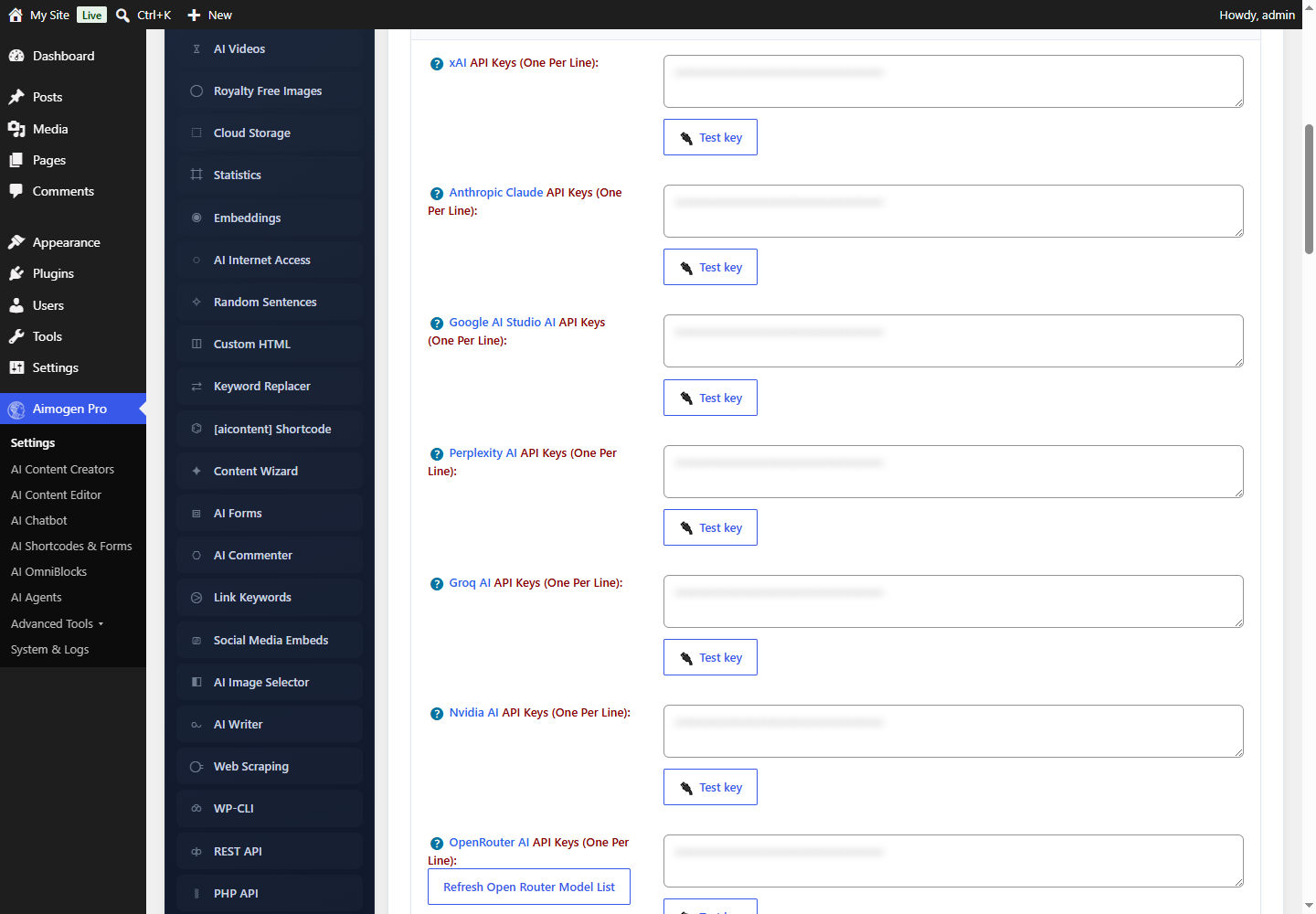The image size is (1316, 914).
Task: Click the Anthropic Claude help question-mark icon
Action: 437,194
